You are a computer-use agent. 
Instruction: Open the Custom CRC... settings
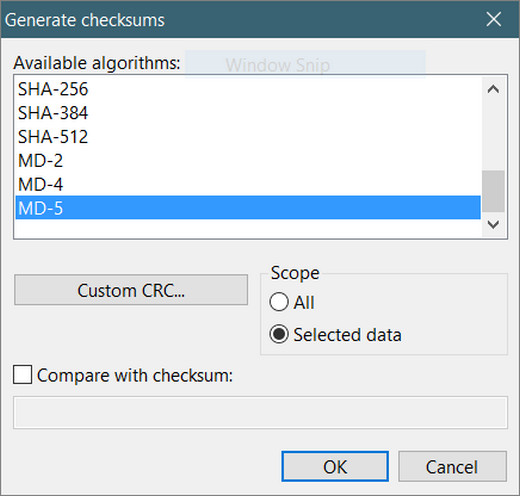pyautogui.click(x=131, y=290)
